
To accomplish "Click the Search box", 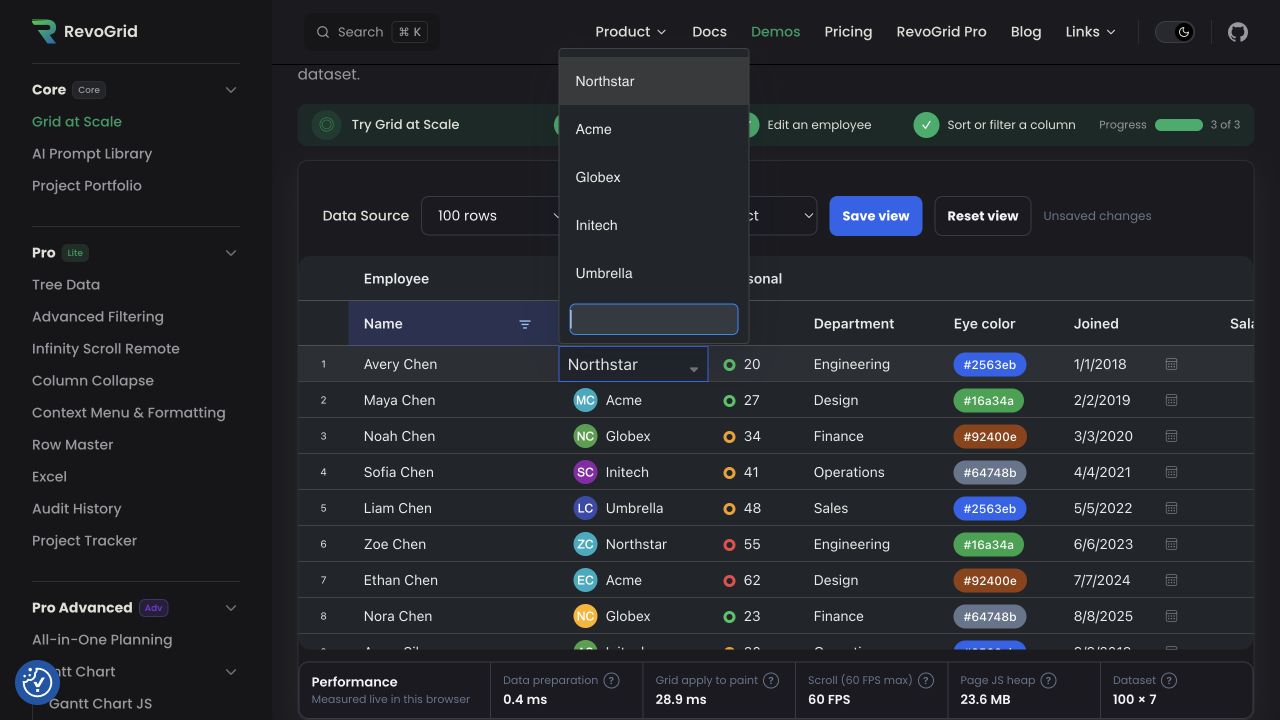I will [x=372, y=32].
